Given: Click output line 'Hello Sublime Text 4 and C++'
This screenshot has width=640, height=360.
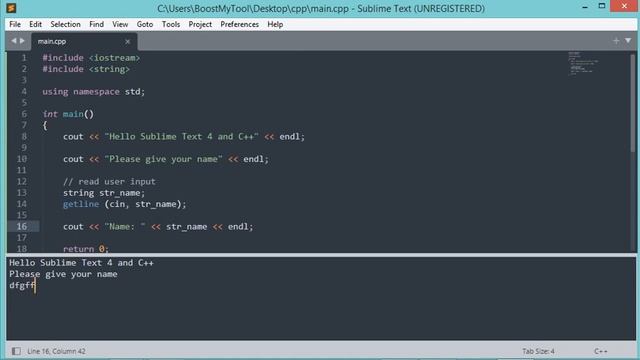Looking at the screenshot, I should click(x=81, y=263).
